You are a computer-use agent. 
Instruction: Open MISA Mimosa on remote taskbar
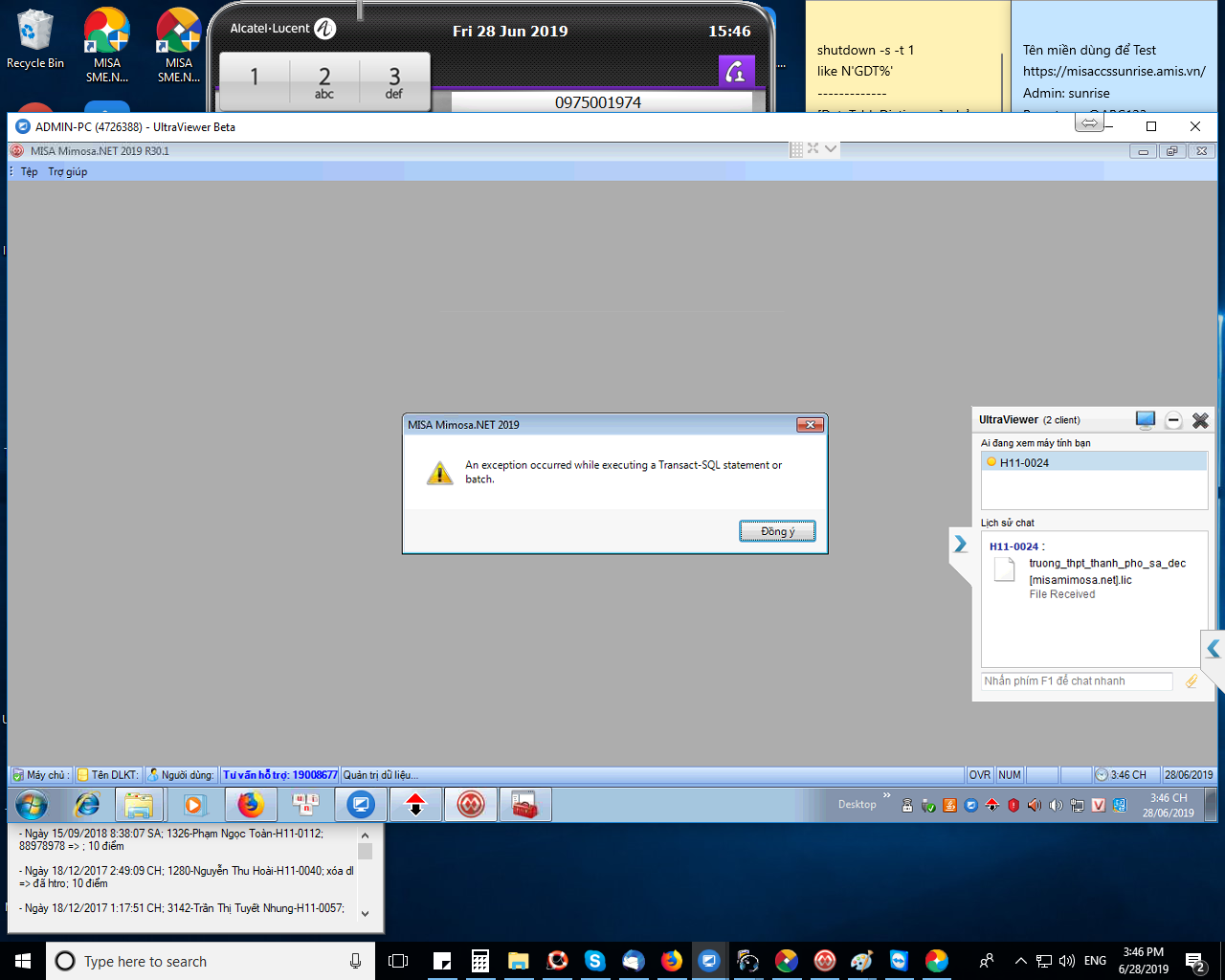tap(470, 805)
